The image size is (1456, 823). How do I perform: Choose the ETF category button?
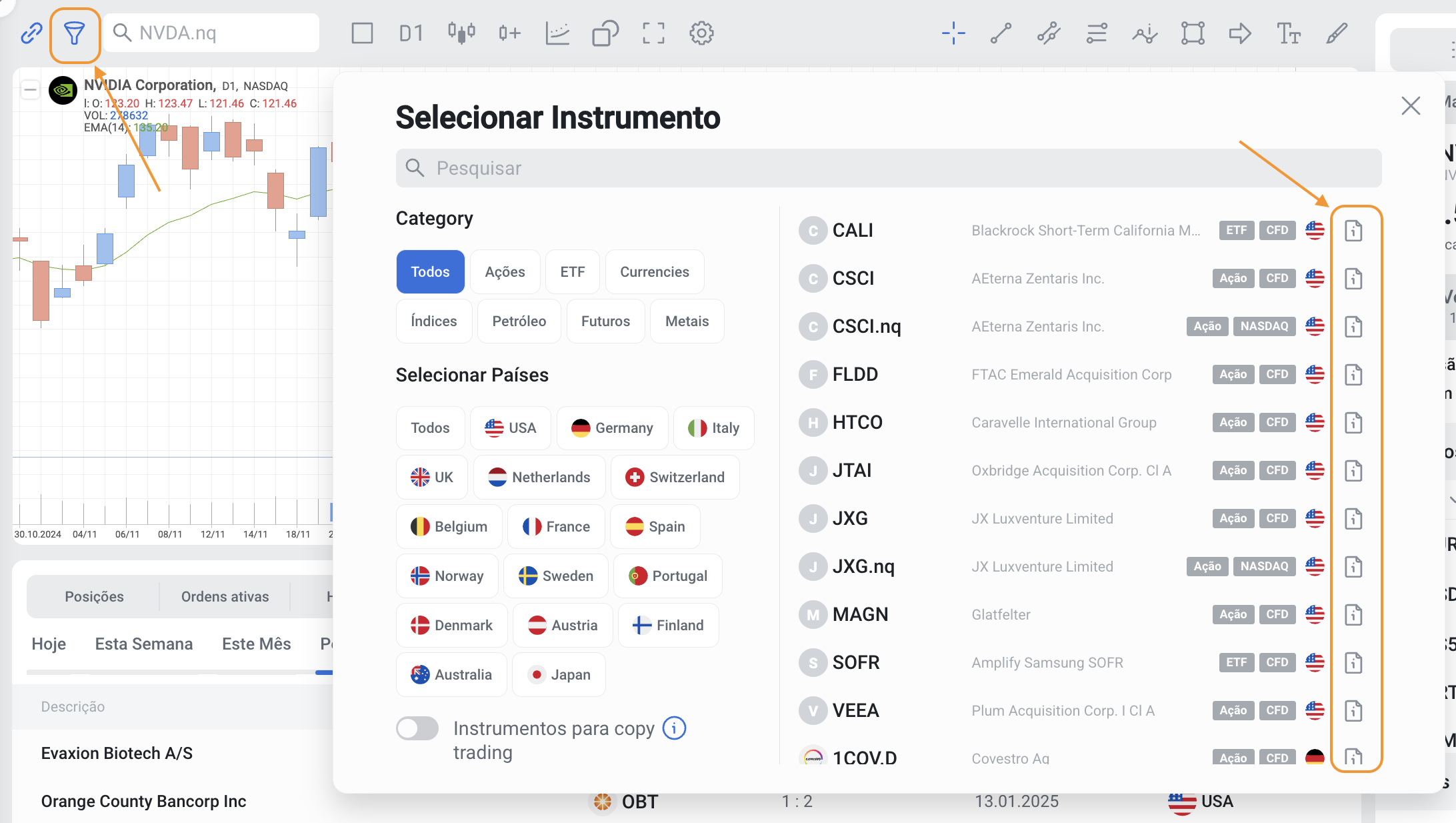572,272
